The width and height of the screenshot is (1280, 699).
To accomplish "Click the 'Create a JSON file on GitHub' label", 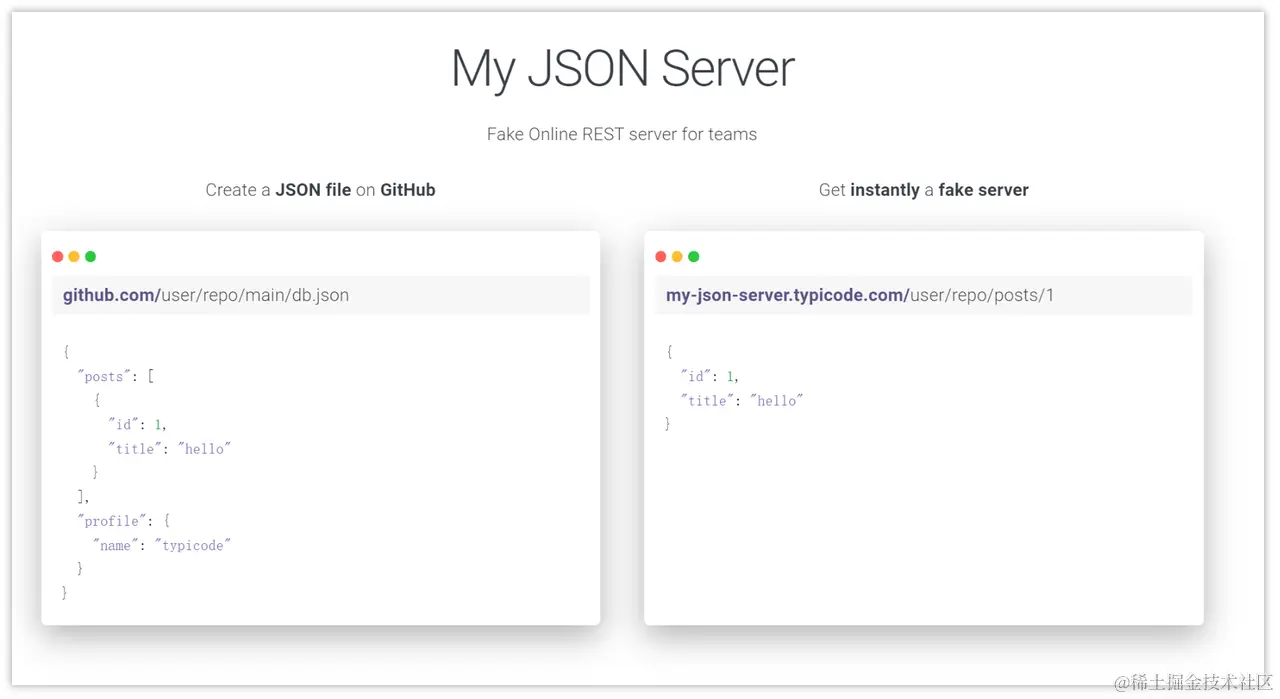I will (320, 189).
